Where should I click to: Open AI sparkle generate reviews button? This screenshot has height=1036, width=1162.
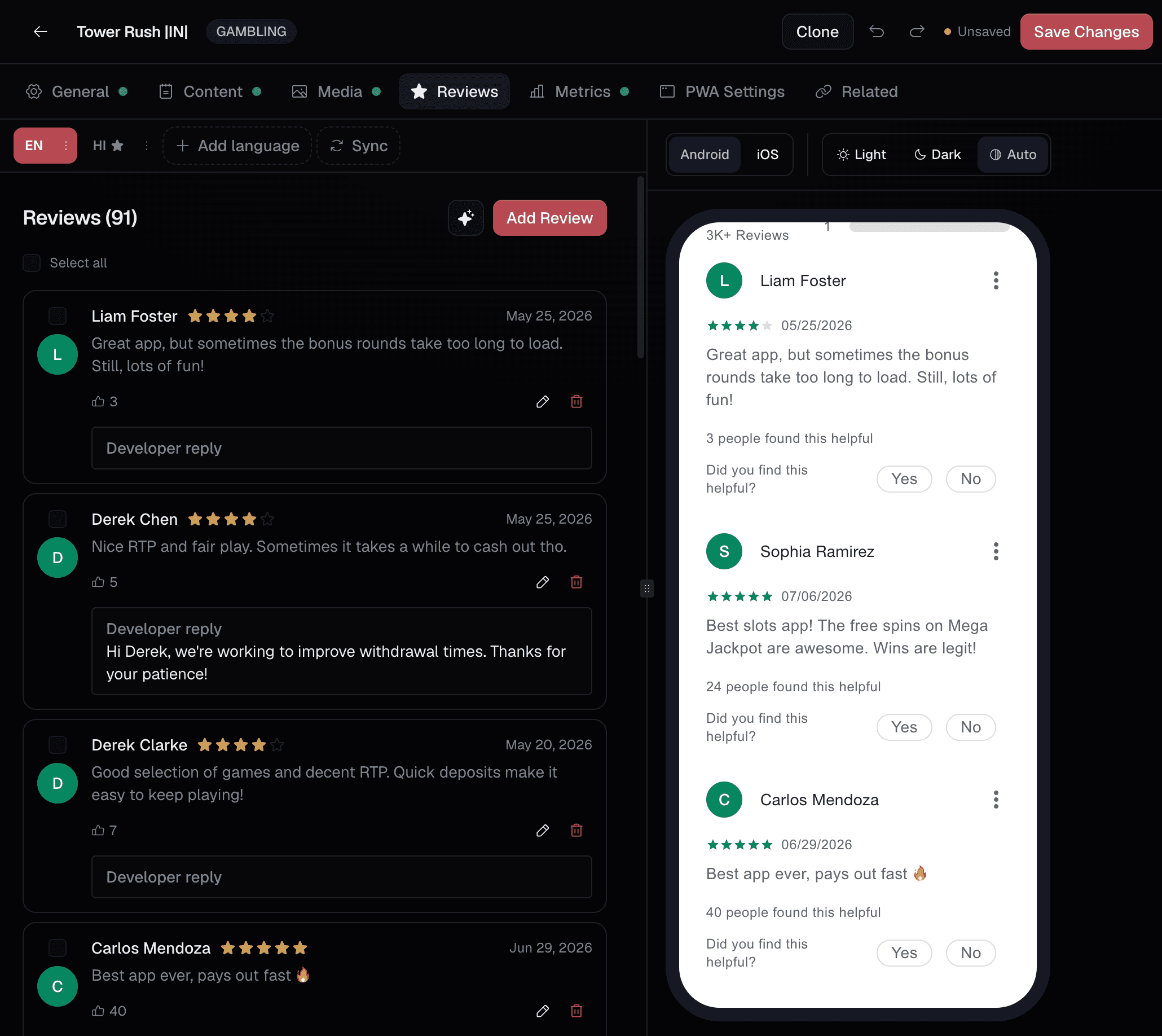pos(465,218)
